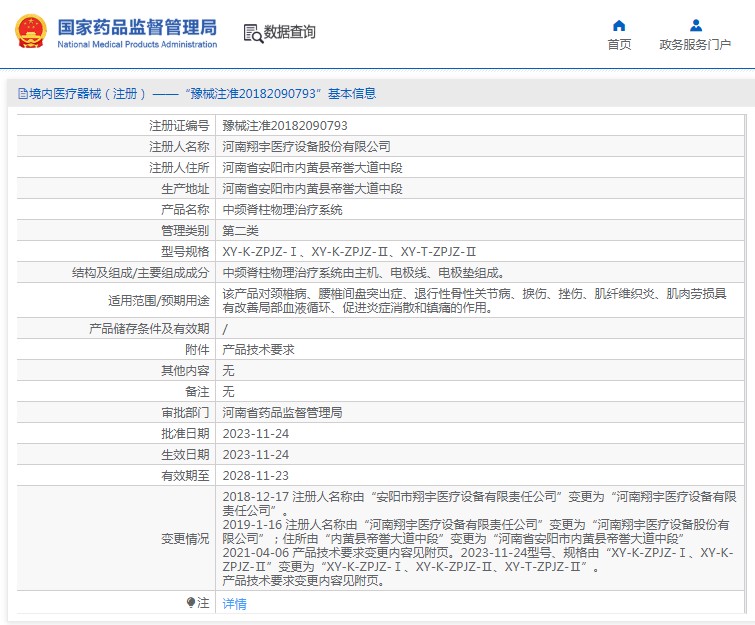The width and height of the screenshot is (755, 625).
Task: Select the 2018-12-17 change record text
Action: tap(480, 503)
